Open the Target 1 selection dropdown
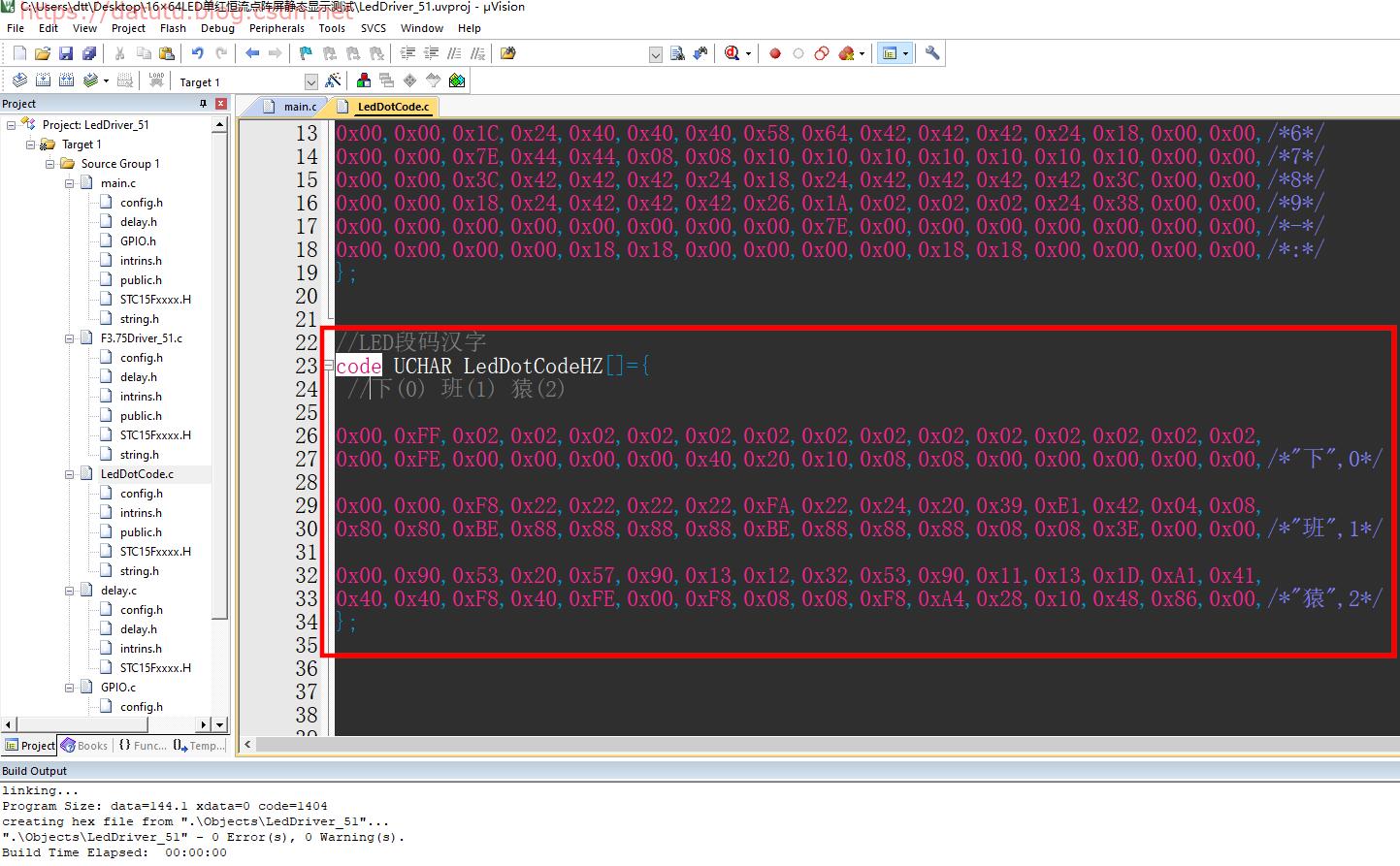1400x866 pixels. pos(310,82)
